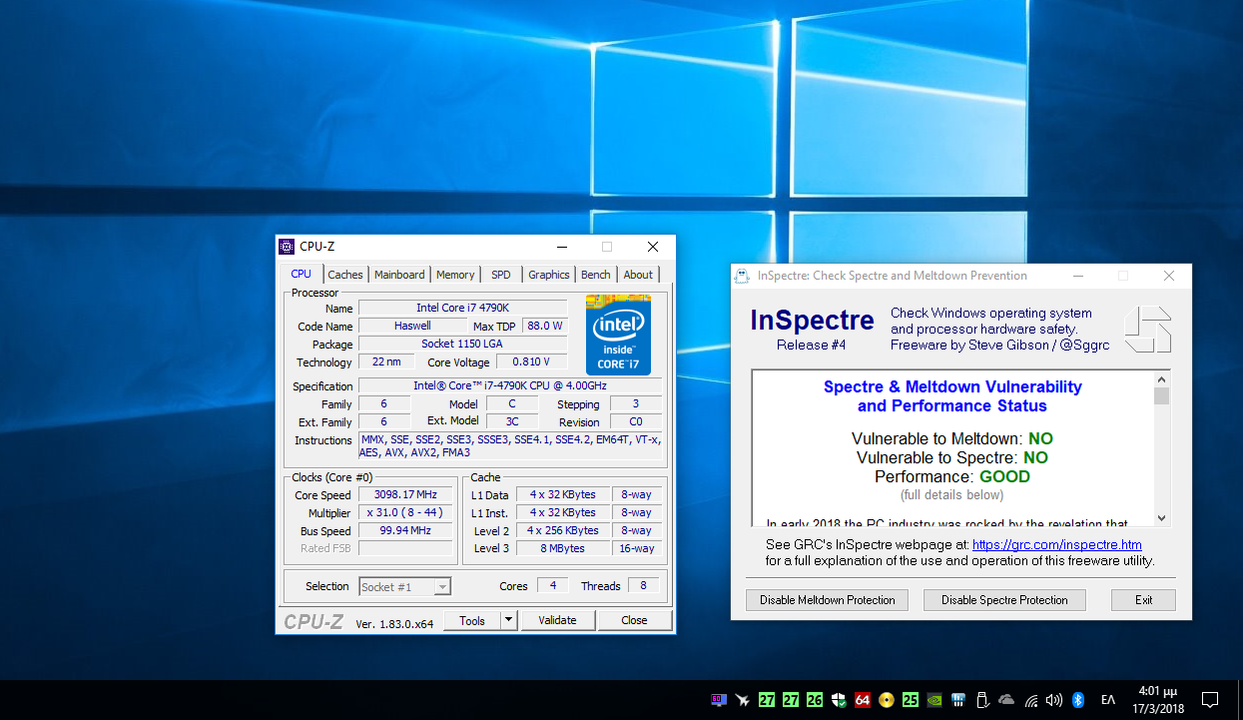Open the OneDrive cloud tray icon
1243x720 pixels.
[1006, 700]
